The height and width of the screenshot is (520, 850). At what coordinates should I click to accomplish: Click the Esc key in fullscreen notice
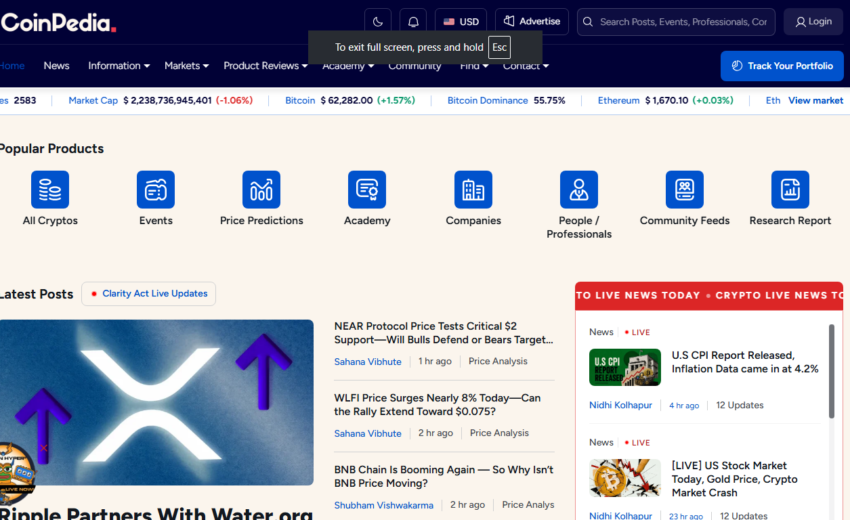pyautogui.click(x=499, y=47)
